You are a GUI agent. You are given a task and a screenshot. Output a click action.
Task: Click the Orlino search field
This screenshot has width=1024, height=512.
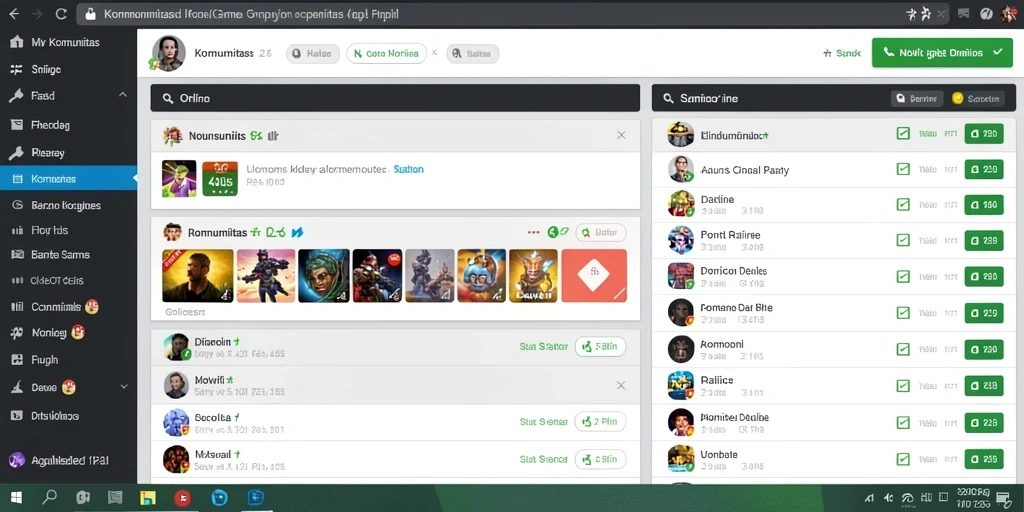click(x=395, y=98)
